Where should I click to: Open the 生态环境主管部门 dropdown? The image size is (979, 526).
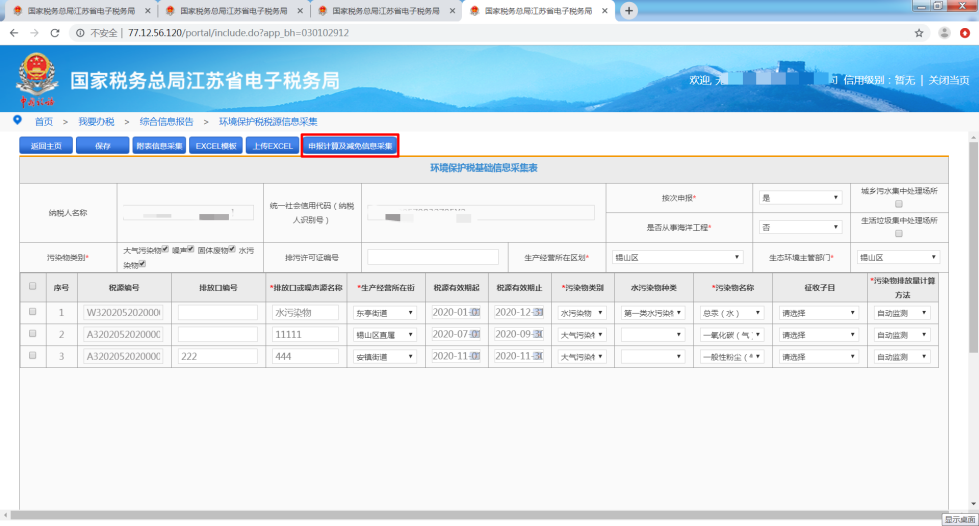[898, 257]
